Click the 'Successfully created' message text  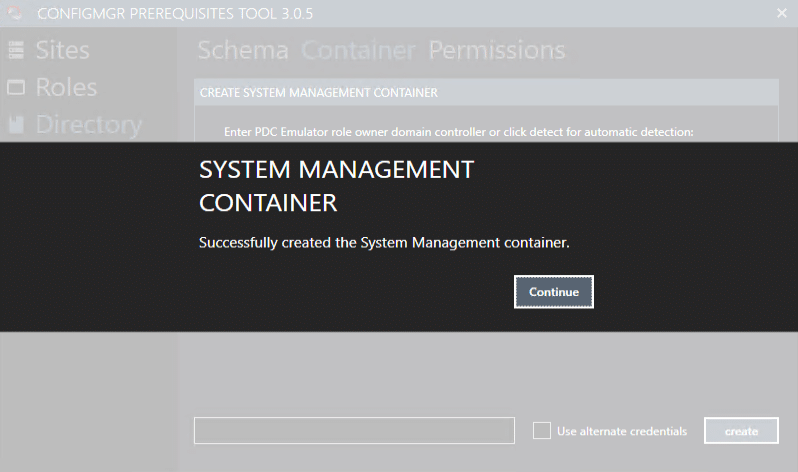click(384, 243)
